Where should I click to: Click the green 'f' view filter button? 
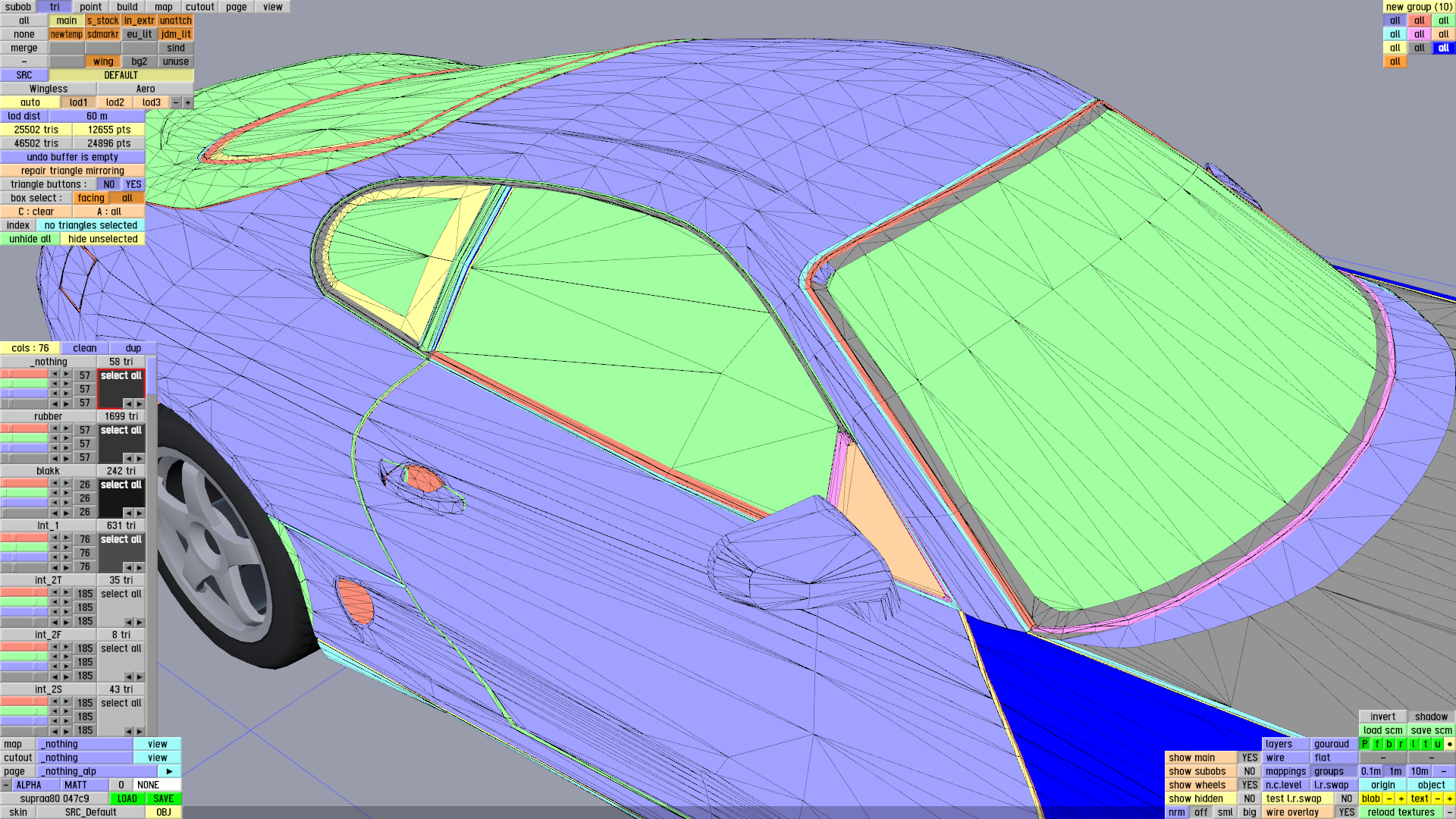click(1377, 744)
